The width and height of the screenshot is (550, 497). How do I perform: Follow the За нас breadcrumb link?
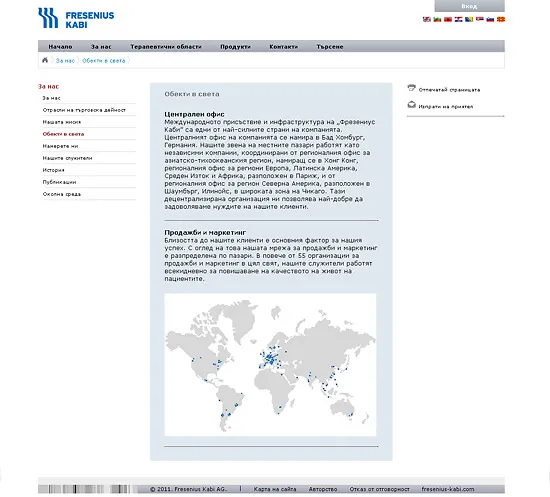coord(65,61)
